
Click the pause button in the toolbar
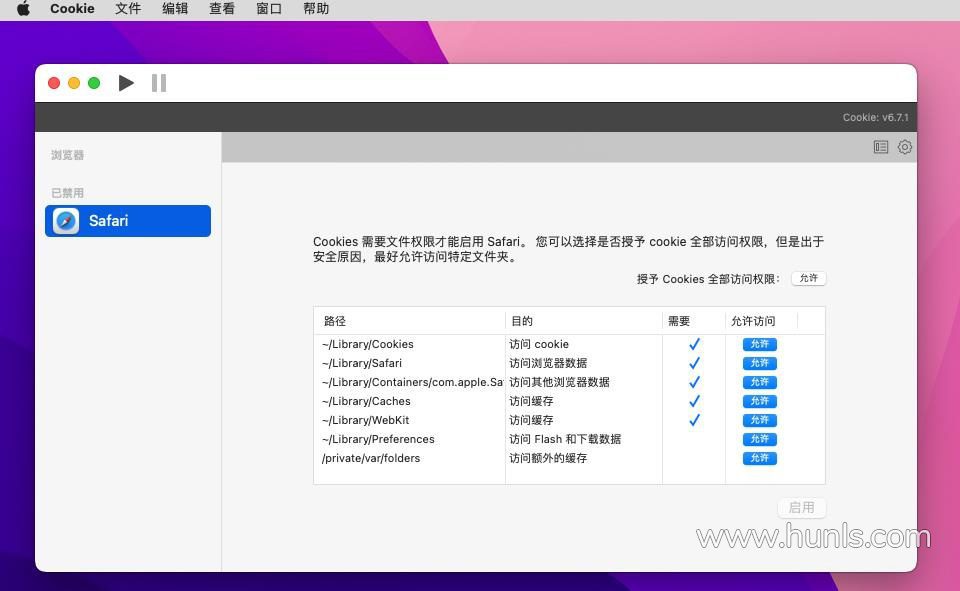(x=159, y=83)
